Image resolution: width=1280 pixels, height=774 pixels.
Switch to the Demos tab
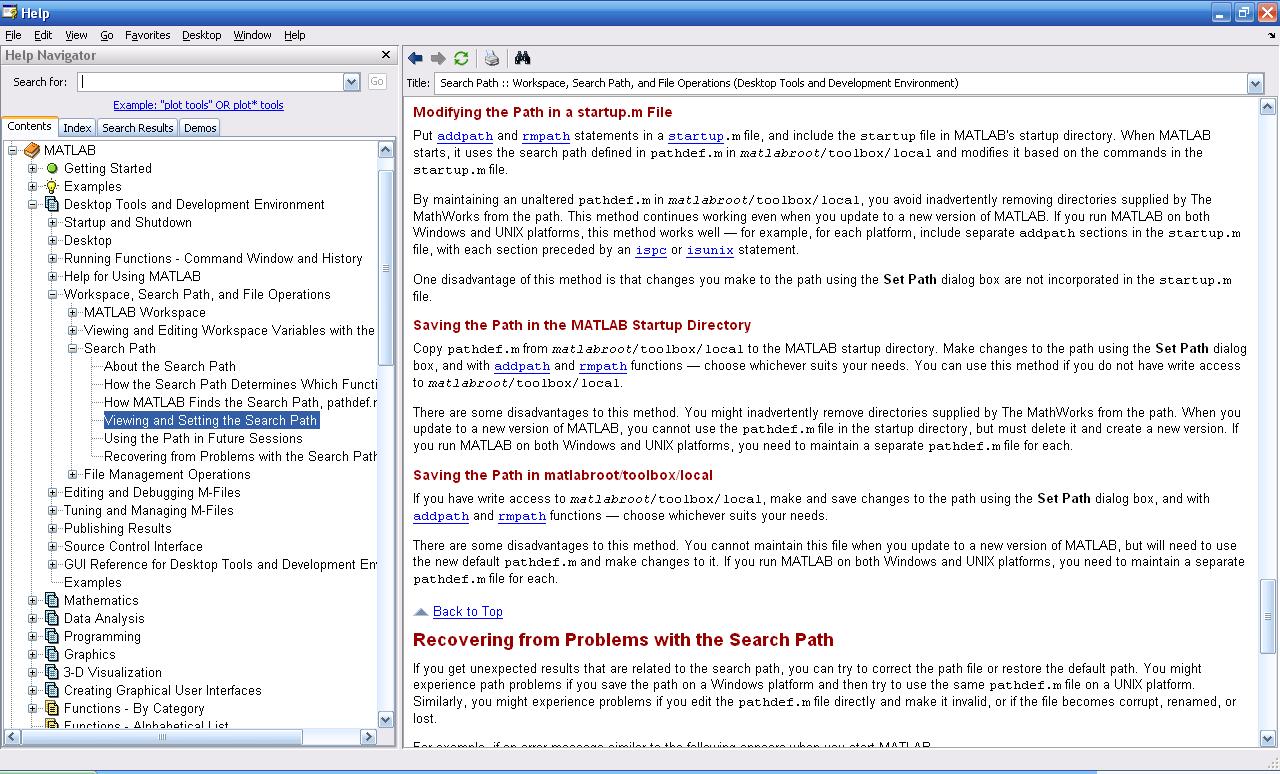point(200,128)
